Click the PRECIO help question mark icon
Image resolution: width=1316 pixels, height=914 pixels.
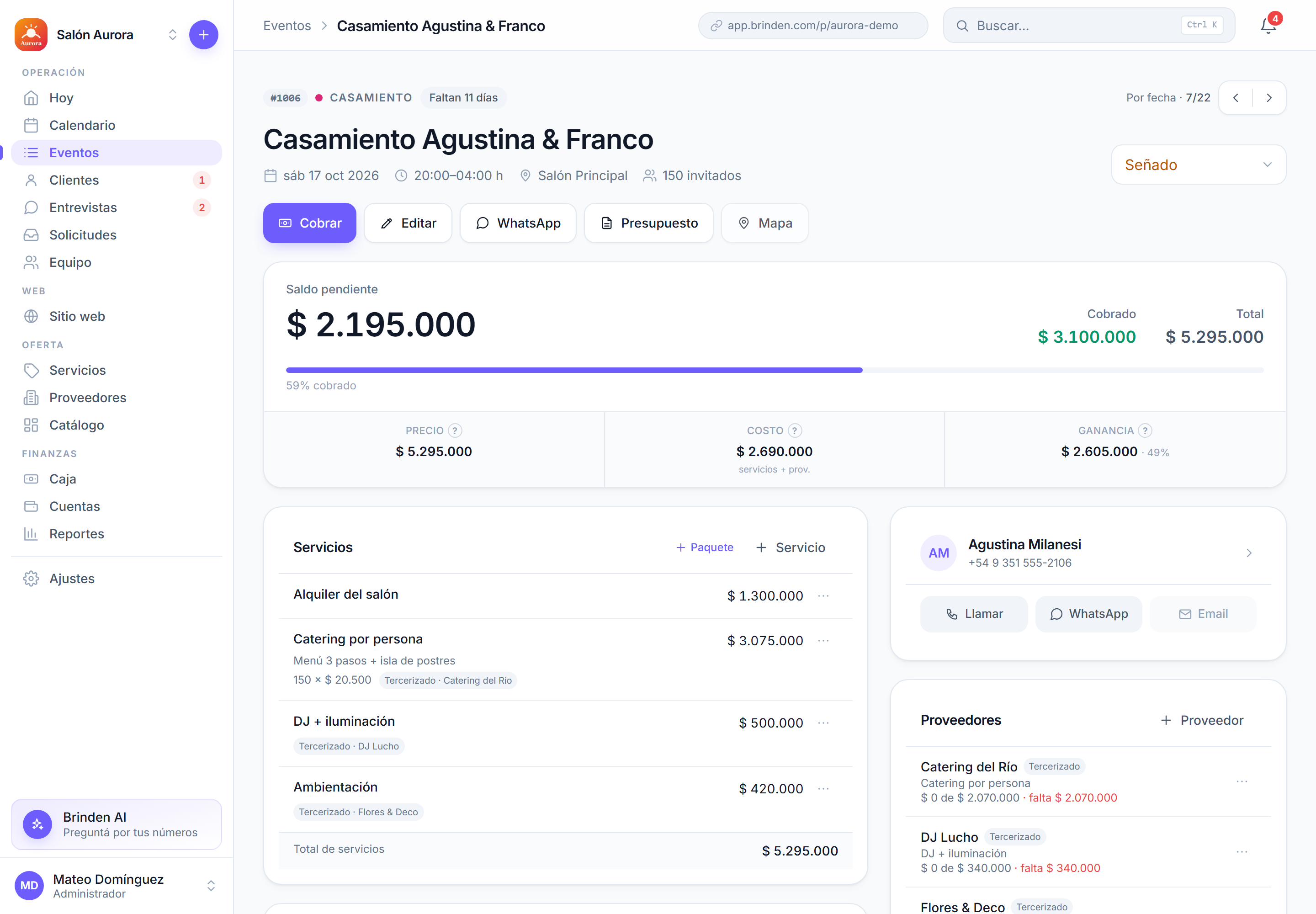pos(455,430)
